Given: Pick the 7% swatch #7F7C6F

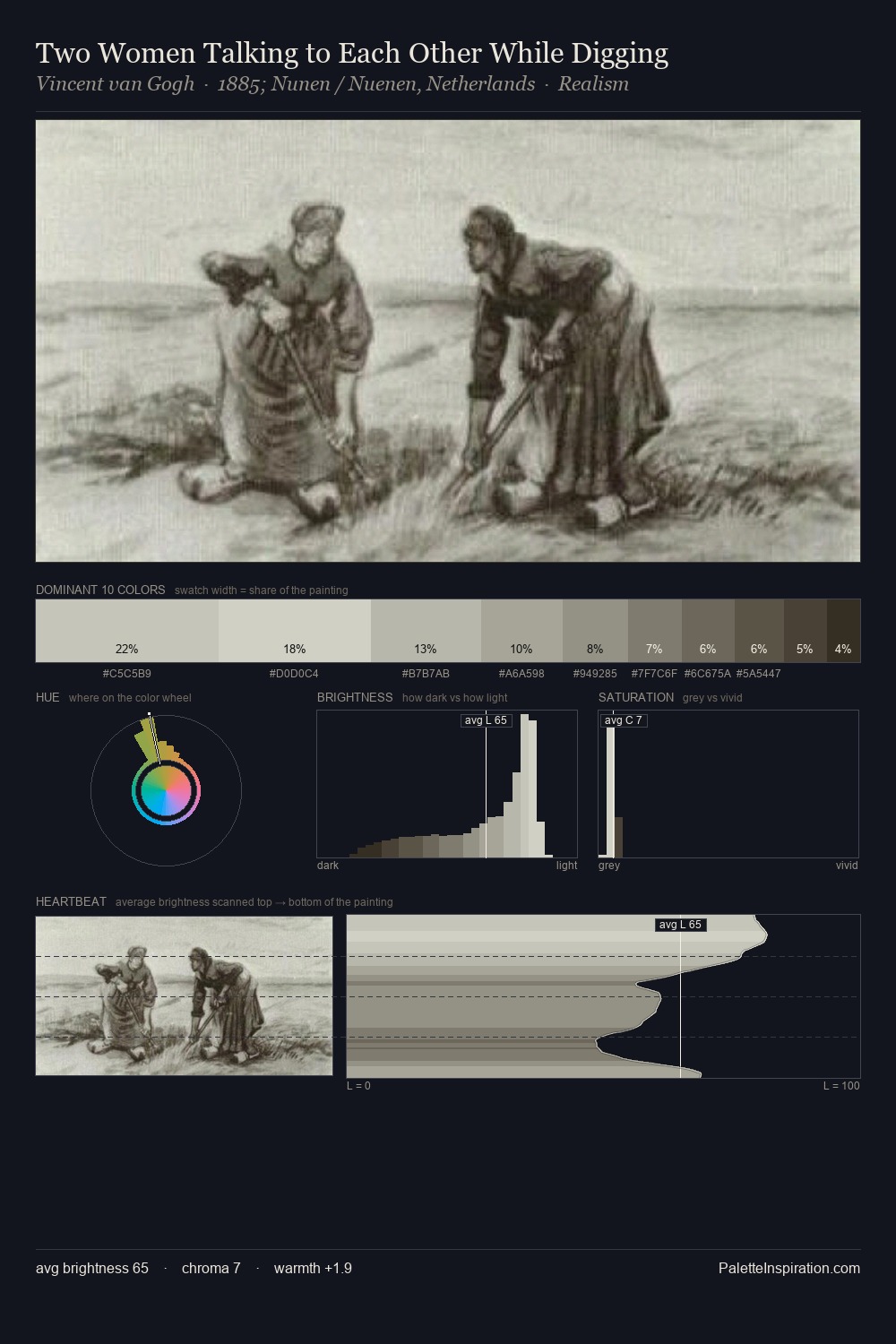Looking at the screenshot, I should [x=655, y=631].
